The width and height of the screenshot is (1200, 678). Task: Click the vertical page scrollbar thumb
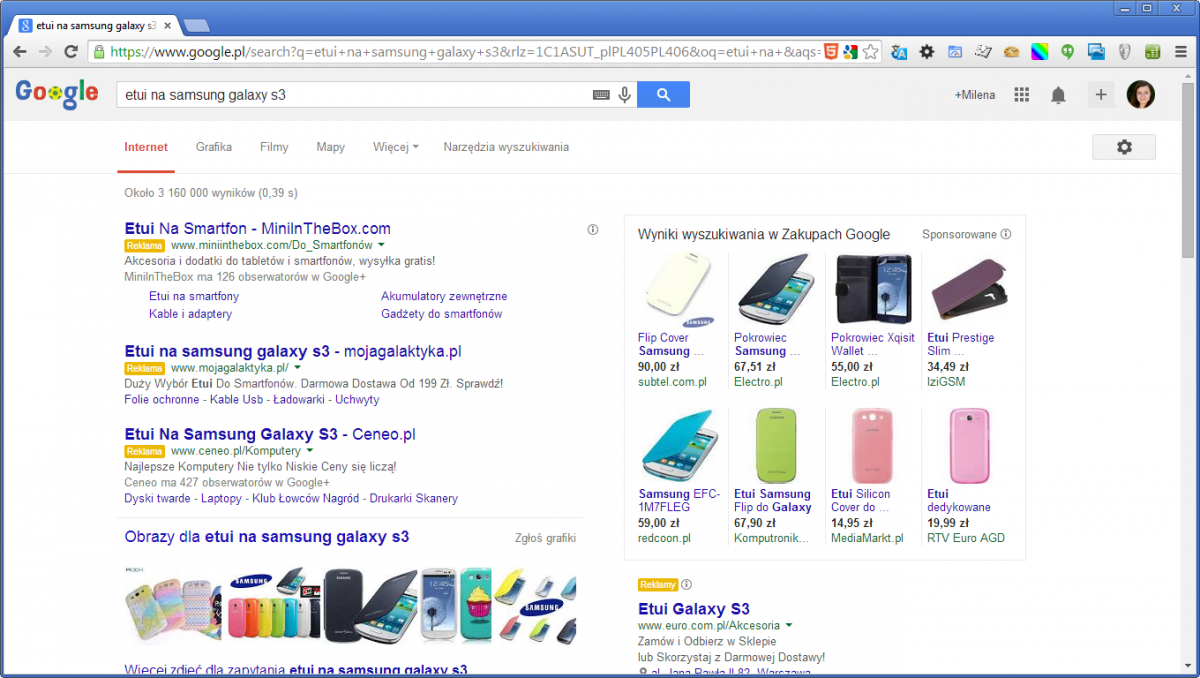1189,170
